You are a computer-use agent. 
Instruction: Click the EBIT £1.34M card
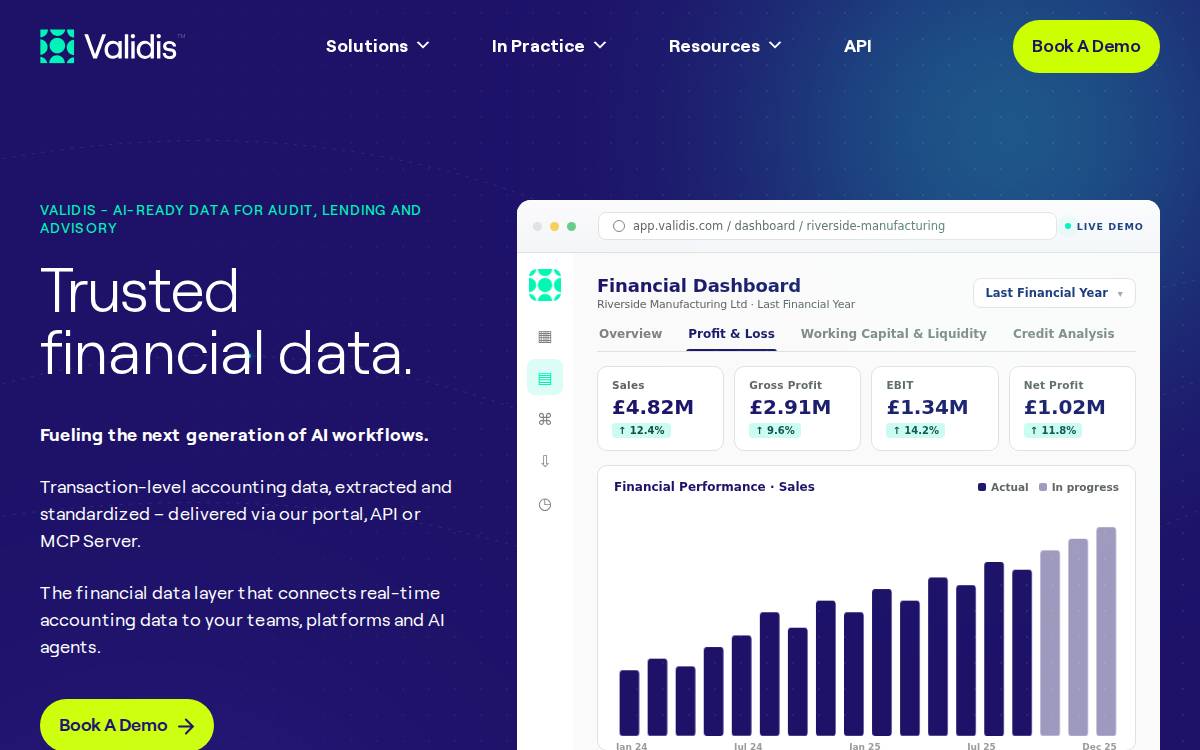tap(934, 408)
